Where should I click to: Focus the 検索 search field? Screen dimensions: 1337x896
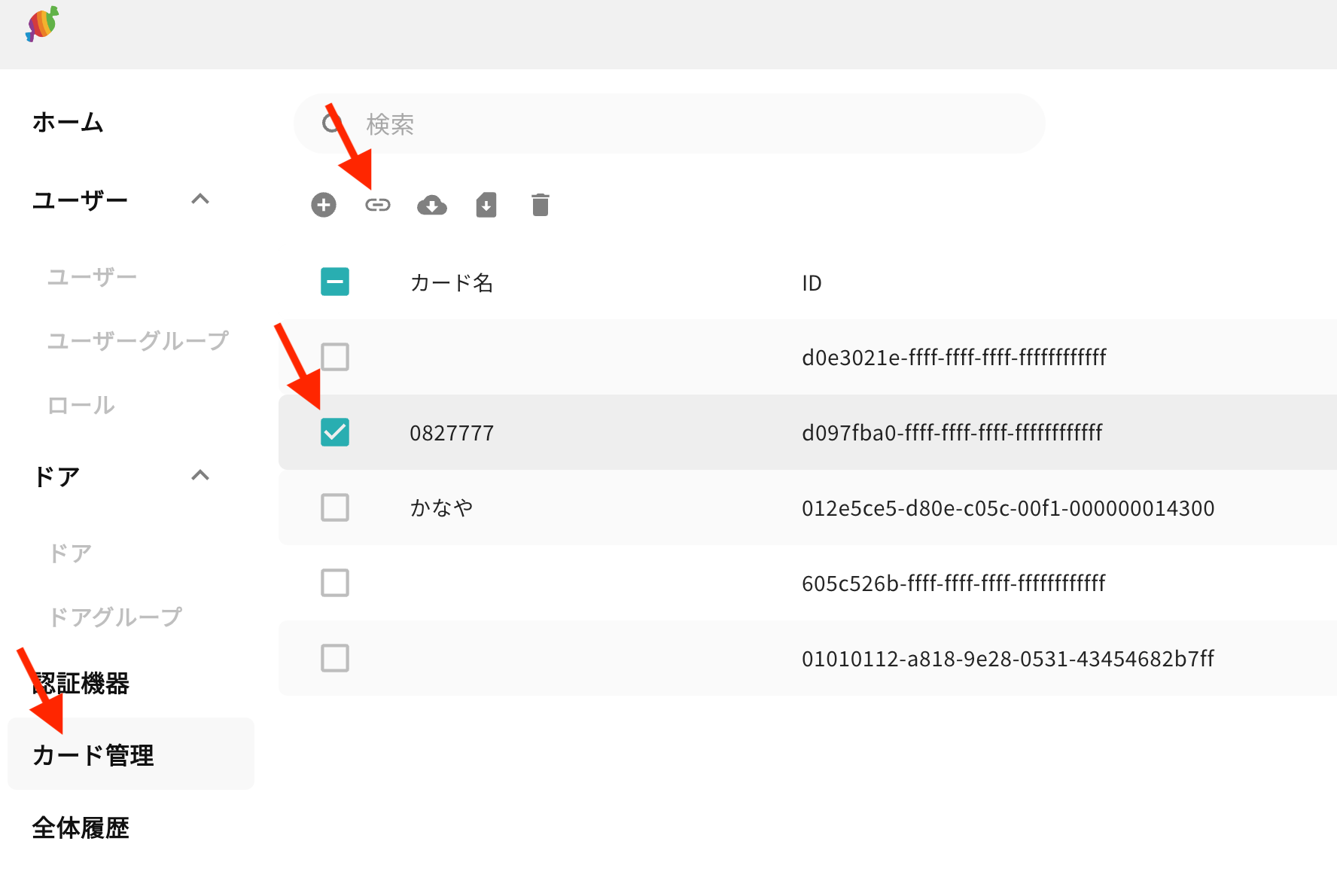(x=678, y=124)
